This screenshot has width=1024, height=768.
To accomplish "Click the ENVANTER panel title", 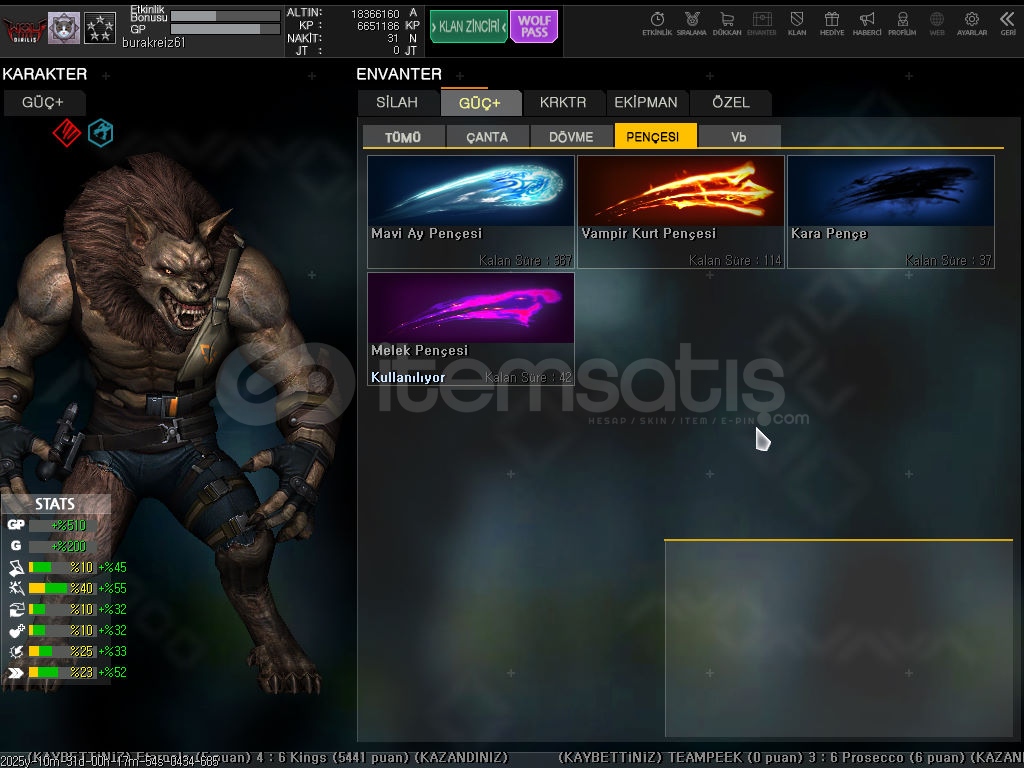I will pos(399,74).
